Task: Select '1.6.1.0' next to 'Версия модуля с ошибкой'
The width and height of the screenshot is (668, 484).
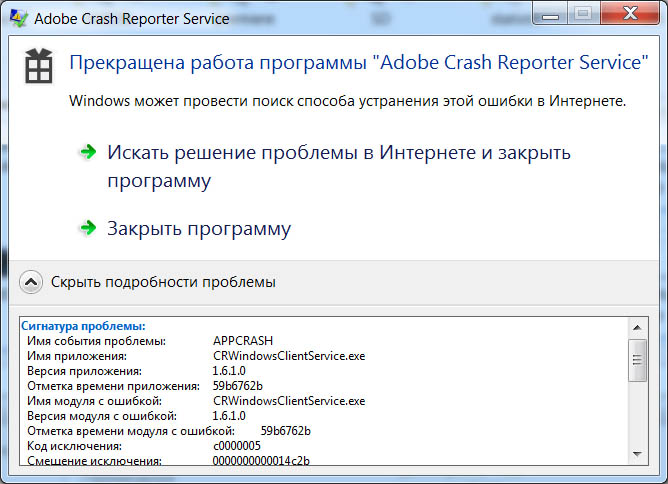Action: click(229, 416)
